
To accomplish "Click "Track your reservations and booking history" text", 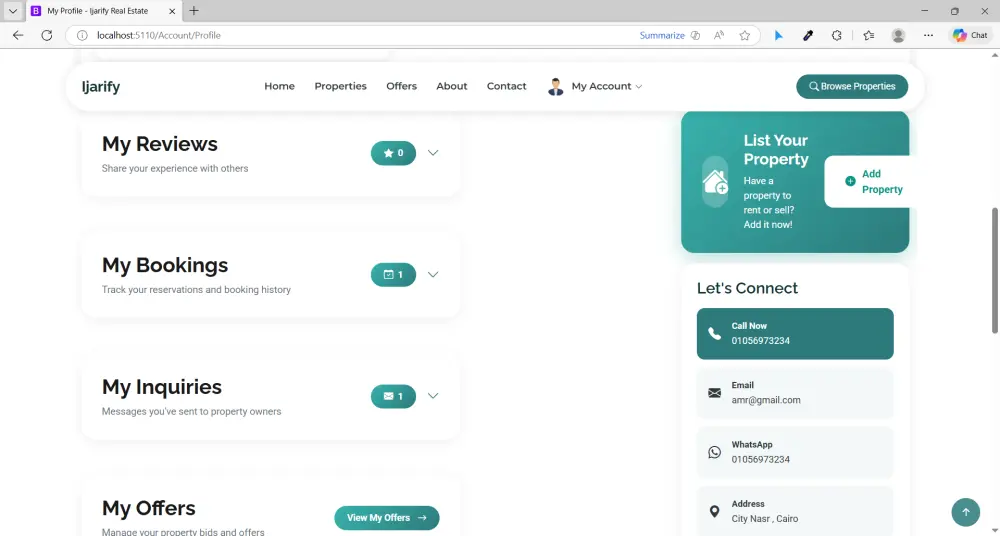I will click(x=196, y=290).
